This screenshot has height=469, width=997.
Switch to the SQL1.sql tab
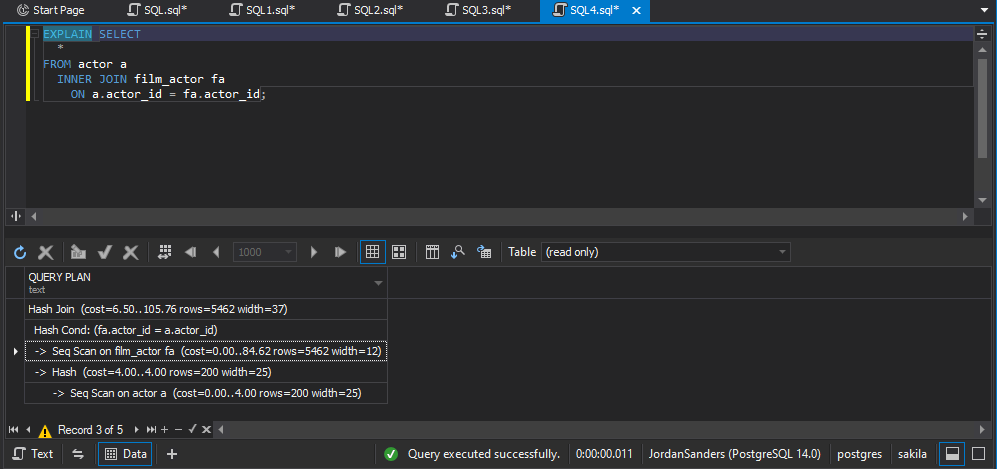(263, 10)
